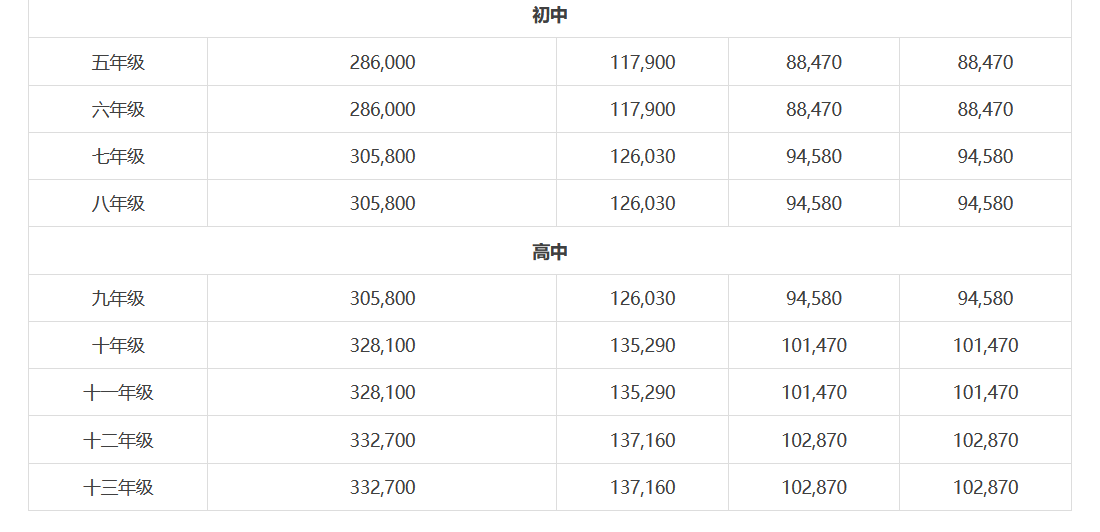Viewport: 1100px width, 532px height.
Task: Select the 126,030 cell in 八年级 row
Action: [x=643, y=204]
